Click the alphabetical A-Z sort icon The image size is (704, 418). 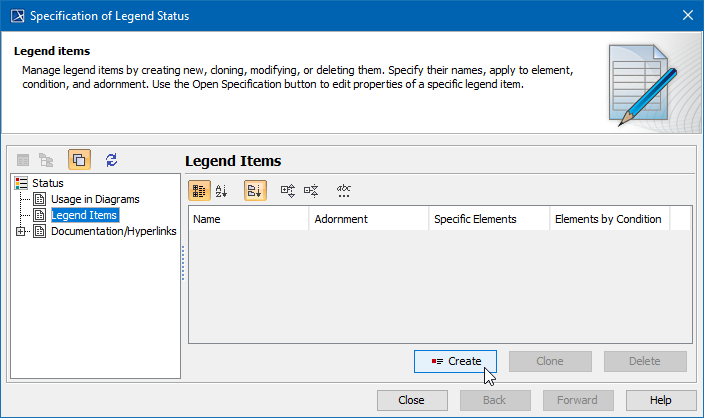click(x=221, y=191)
